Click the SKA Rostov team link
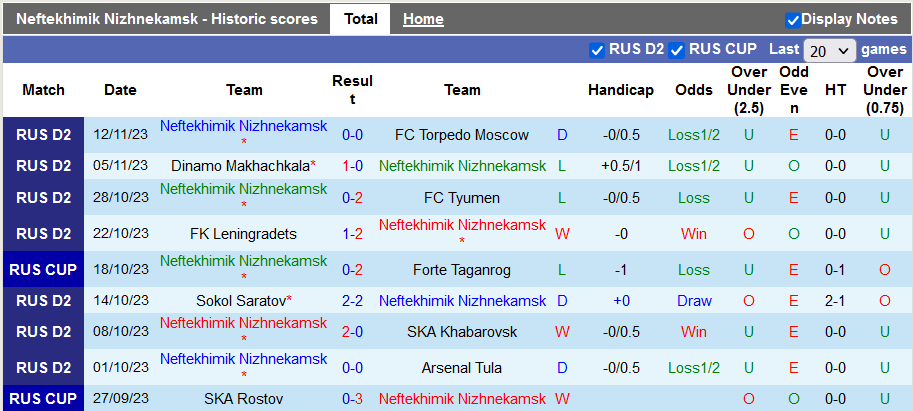The height and width of the screenshot is (411, 913). (x=243, y=399)
